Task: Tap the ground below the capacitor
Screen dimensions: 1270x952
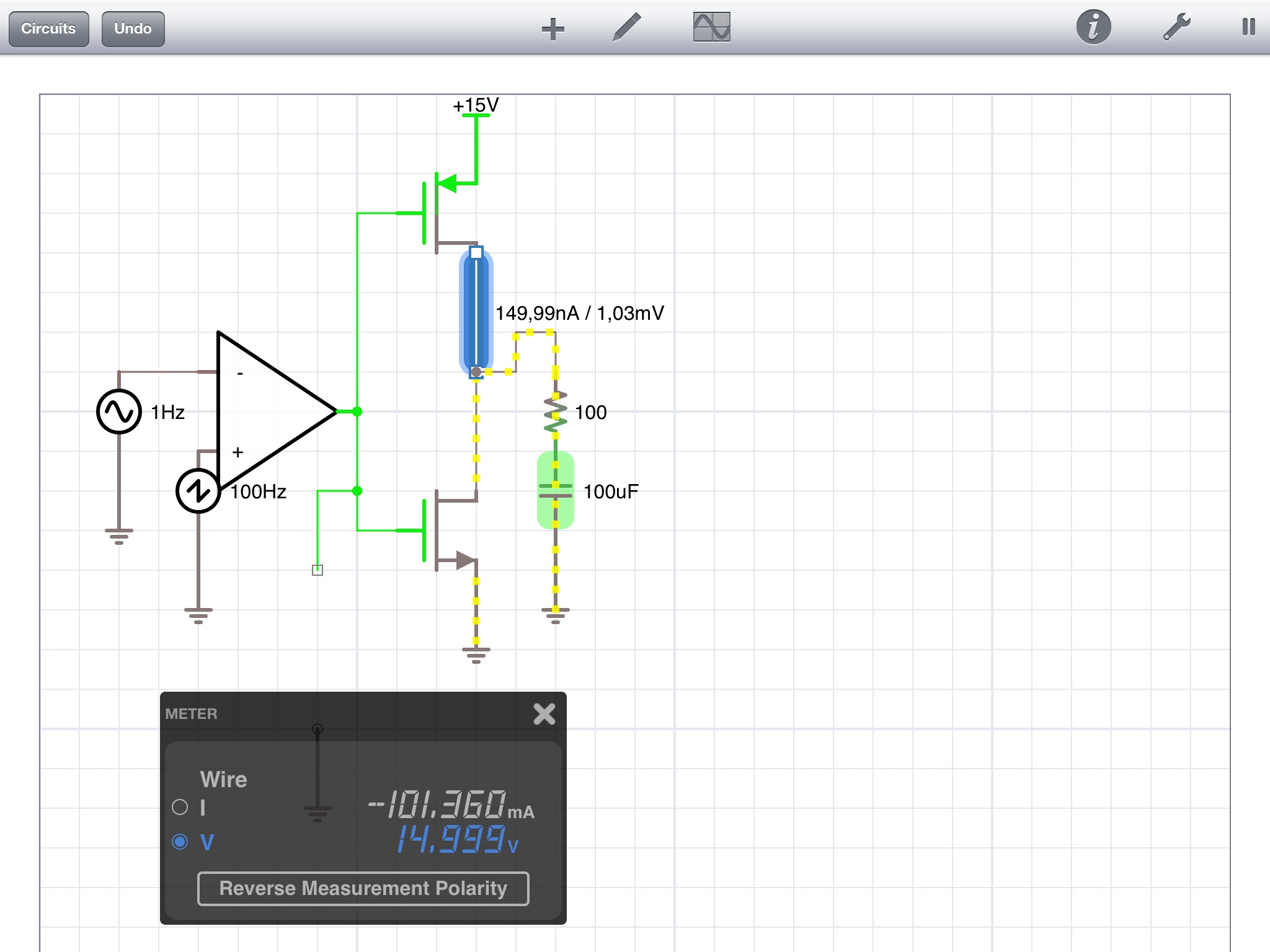Action: [556, 615]
